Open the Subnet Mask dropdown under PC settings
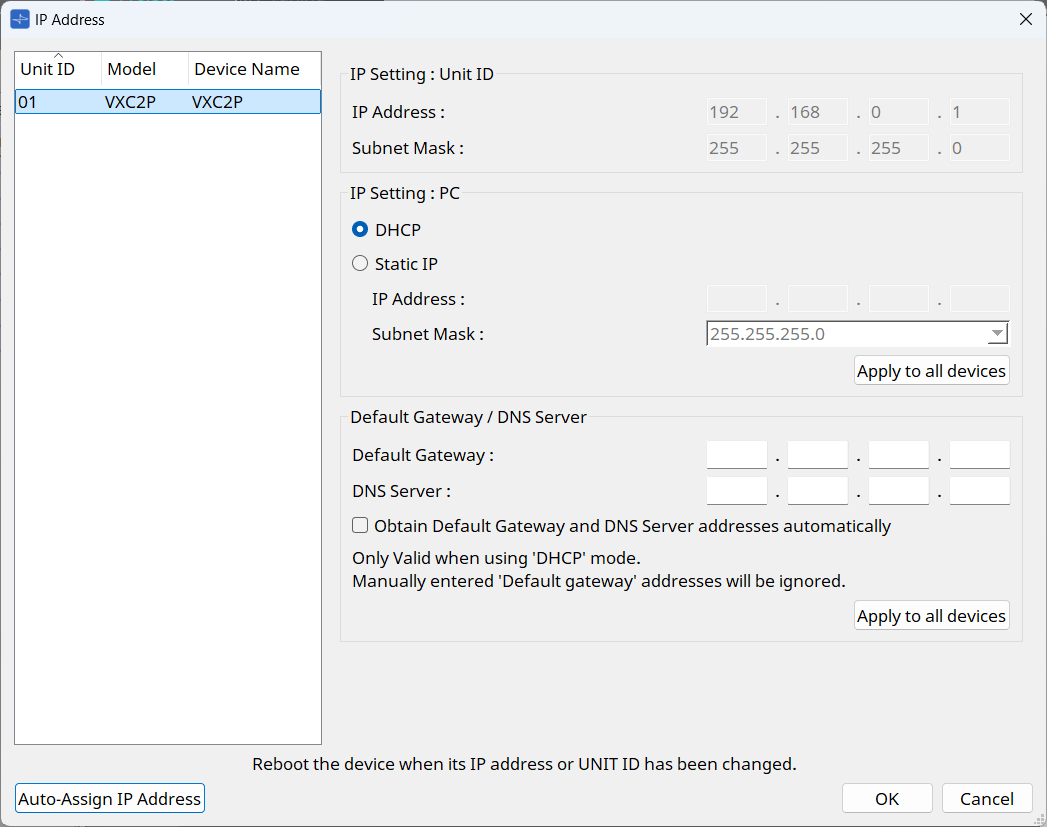 (997, 334)
